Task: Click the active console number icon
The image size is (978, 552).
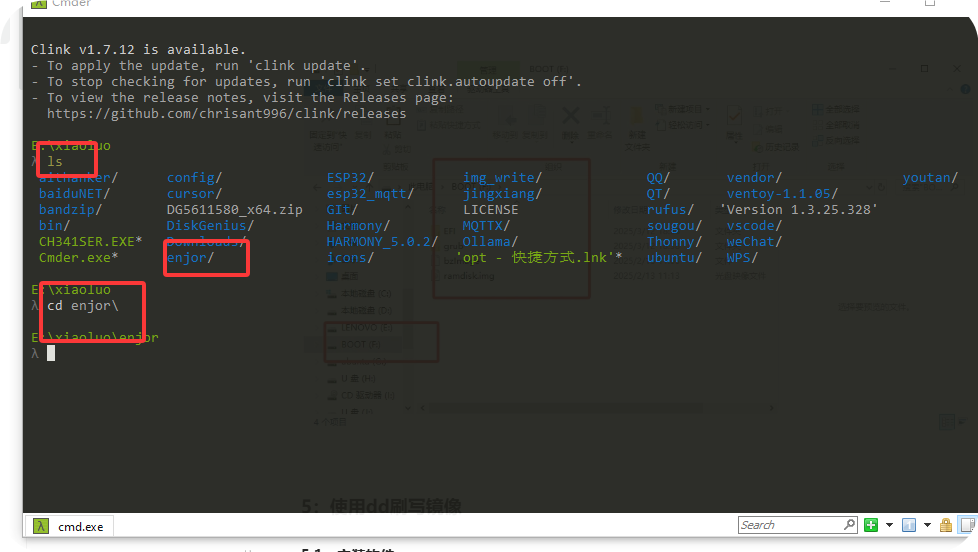Action: (x=909, y=525)
